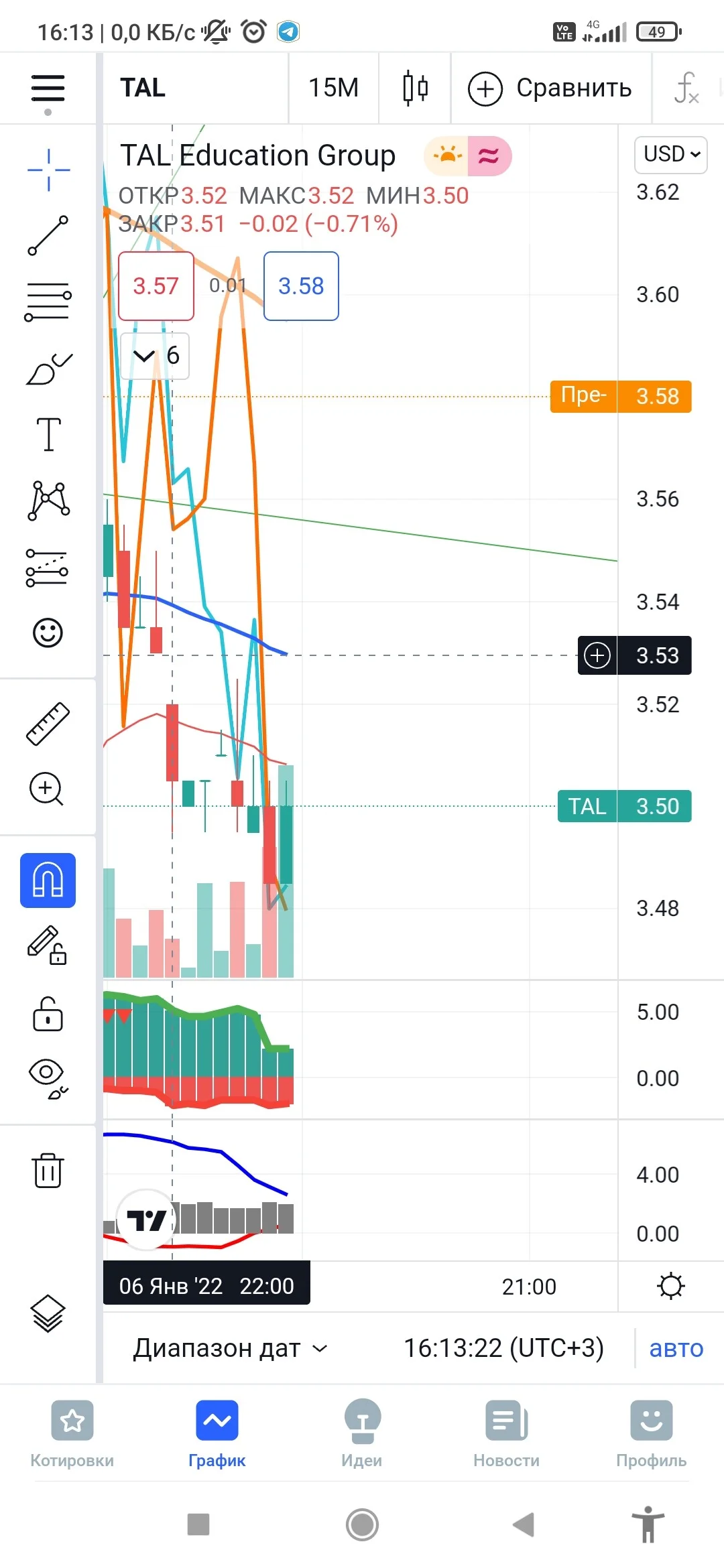Select the crosshair cursor tool
The height and width of the screenshot is (1568, 724).
48,170
